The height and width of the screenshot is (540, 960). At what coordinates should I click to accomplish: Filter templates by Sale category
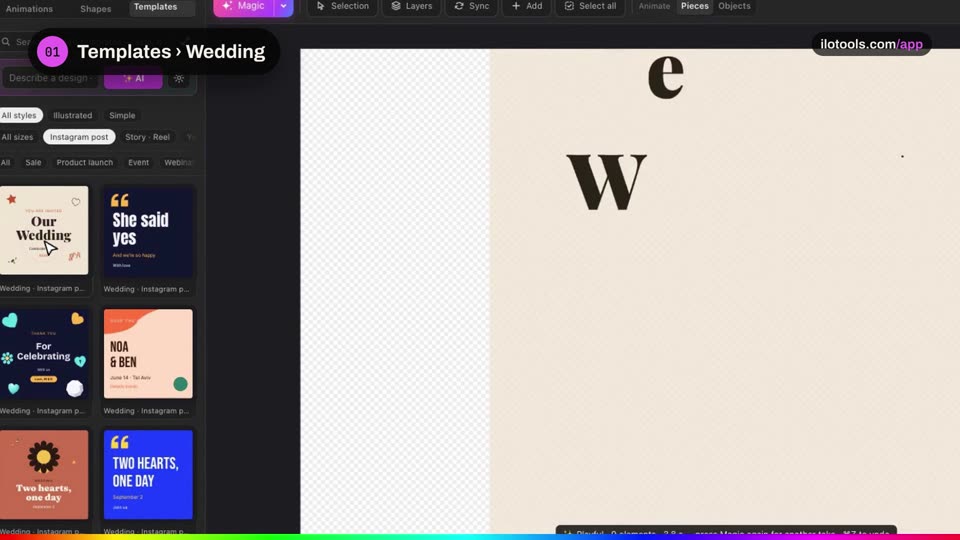pos(33,162)
